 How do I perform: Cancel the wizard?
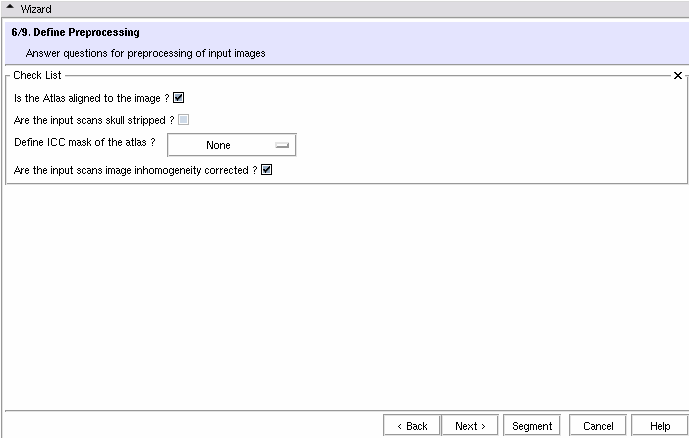tap(597, 426)
